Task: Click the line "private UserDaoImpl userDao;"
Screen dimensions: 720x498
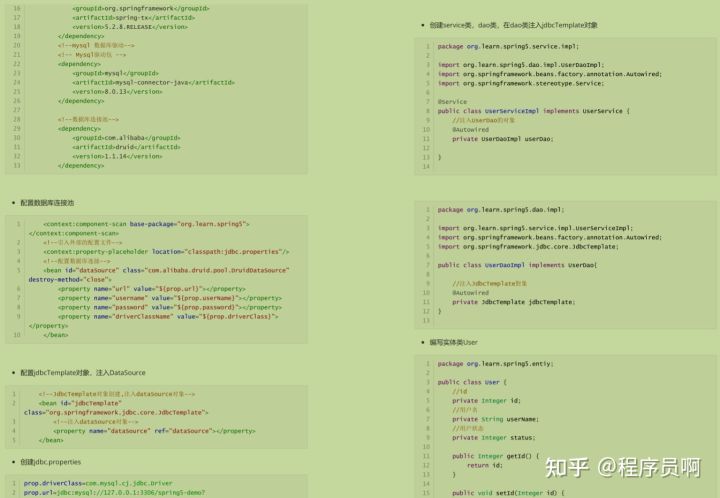Action: pyautogui.click(x=503, y=139)
